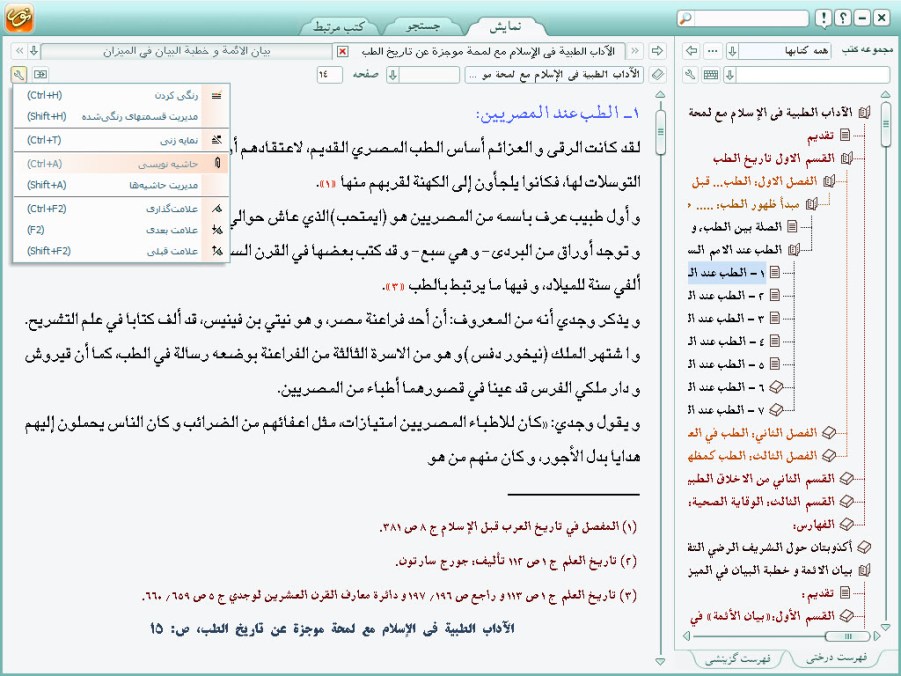Open the dropdown arrow of the tree search field
The image size is (901, 676).
[x=730, y=75]
